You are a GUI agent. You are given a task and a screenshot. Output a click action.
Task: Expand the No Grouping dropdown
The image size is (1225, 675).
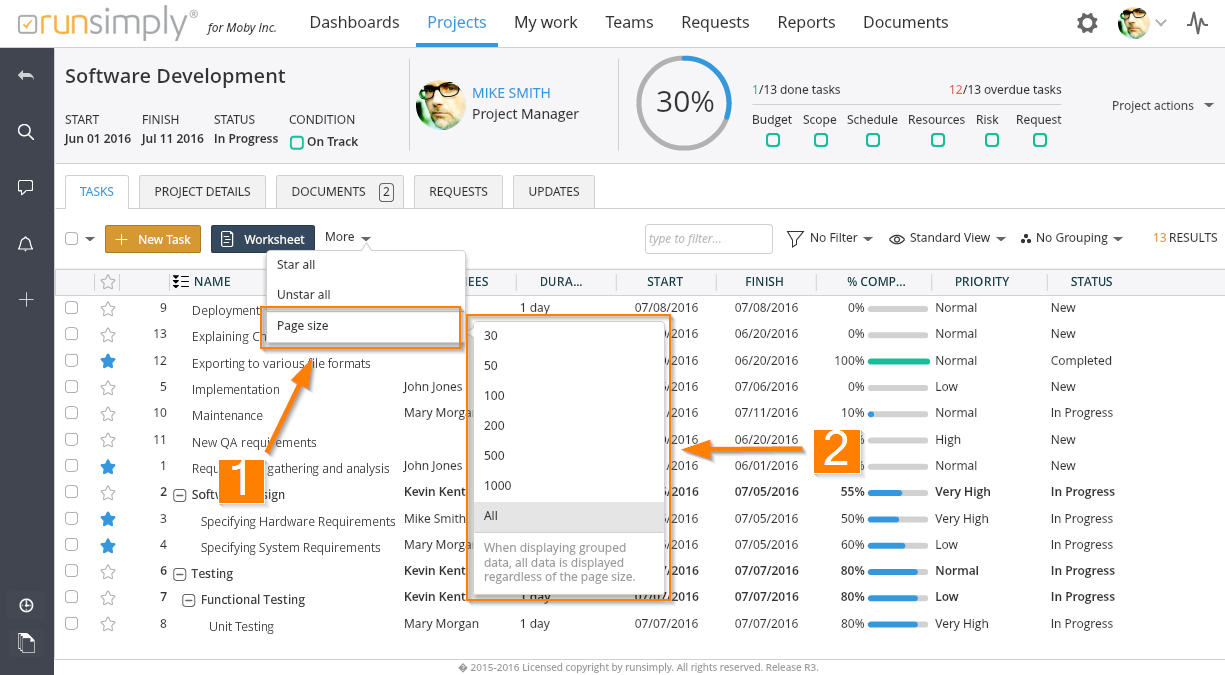tap(1071, 238)
